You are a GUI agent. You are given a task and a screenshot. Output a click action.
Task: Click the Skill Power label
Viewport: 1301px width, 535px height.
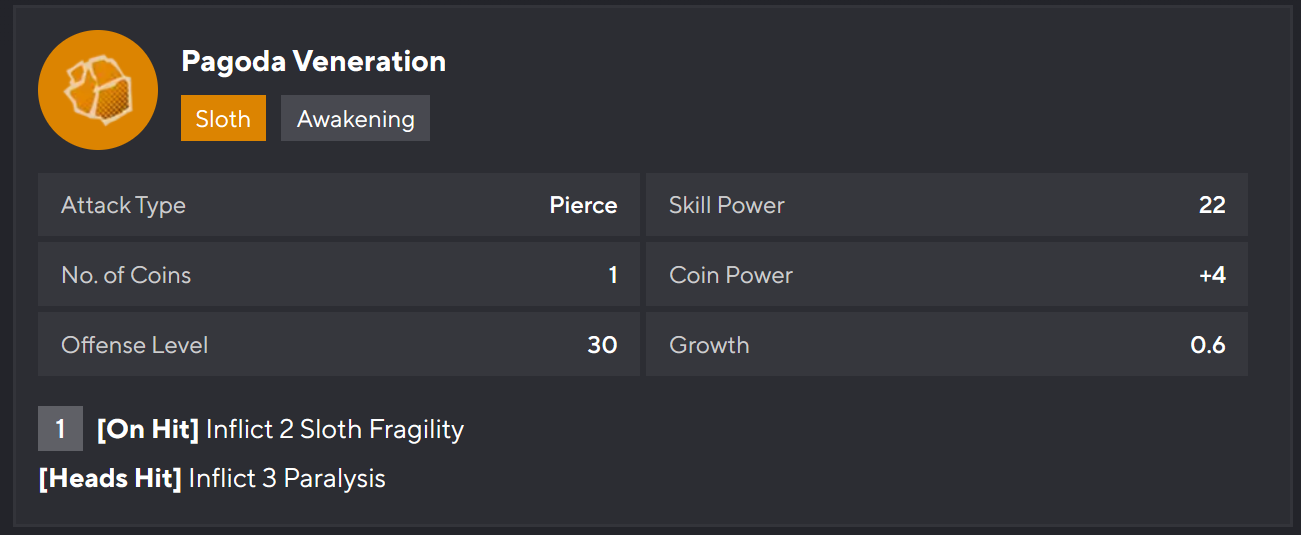point(727,205)
